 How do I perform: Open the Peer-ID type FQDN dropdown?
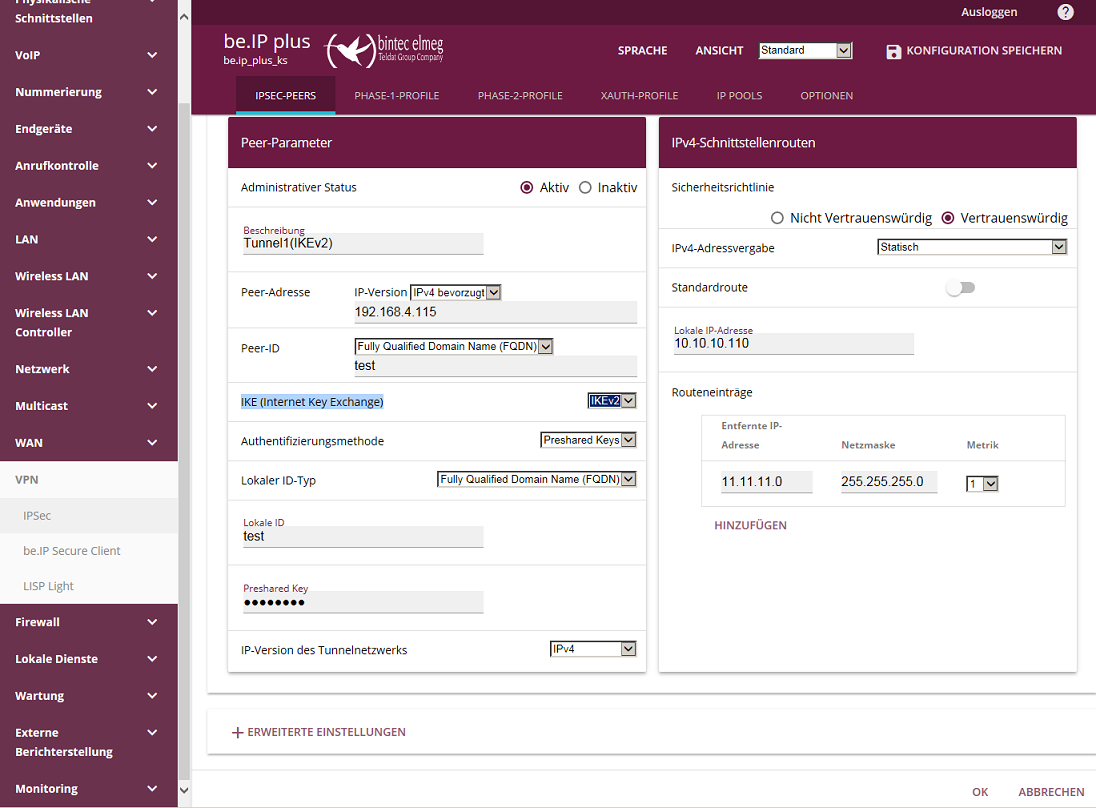point(454,346)
